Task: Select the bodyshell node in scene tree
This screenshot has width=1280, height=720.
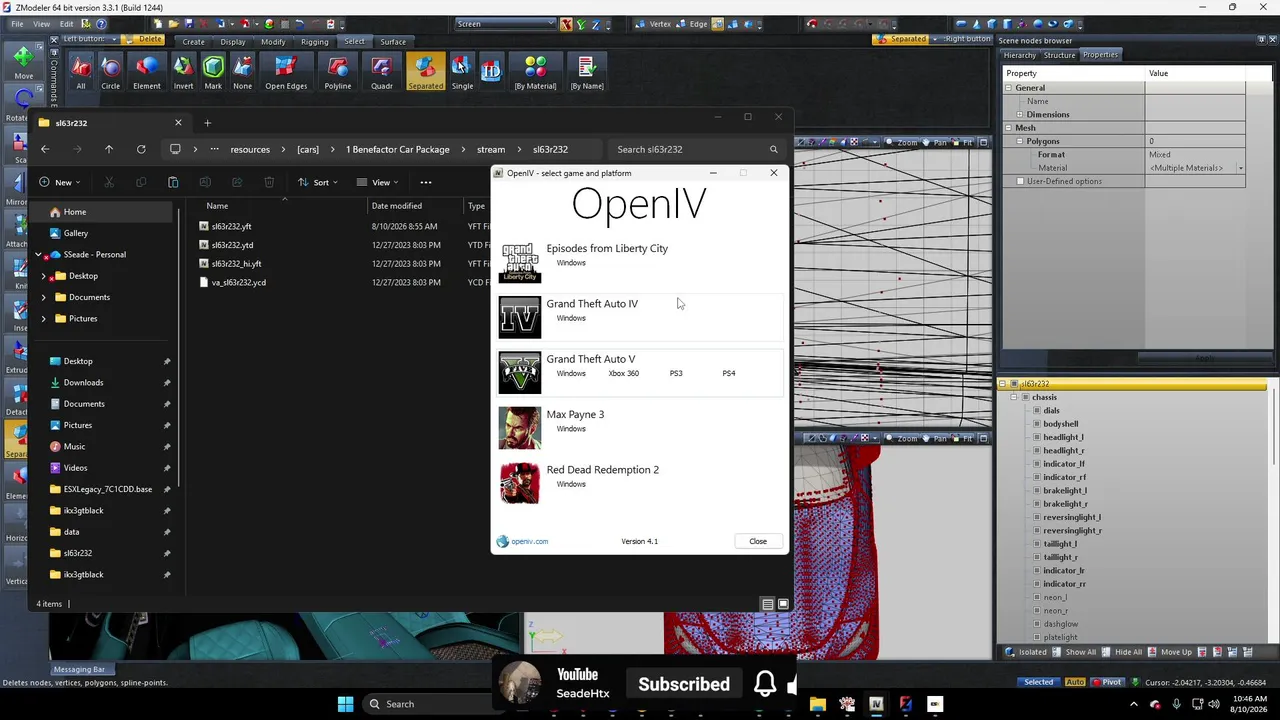Action: pos(1061,424)
